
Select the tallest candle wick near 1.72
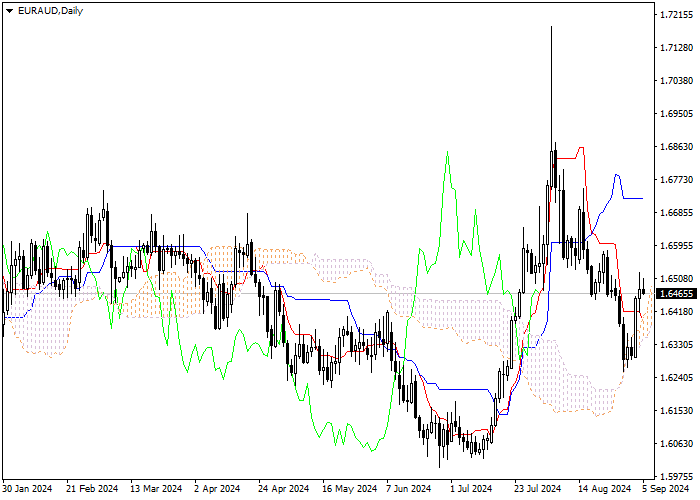pyautogui.click(x=552, y=89)
